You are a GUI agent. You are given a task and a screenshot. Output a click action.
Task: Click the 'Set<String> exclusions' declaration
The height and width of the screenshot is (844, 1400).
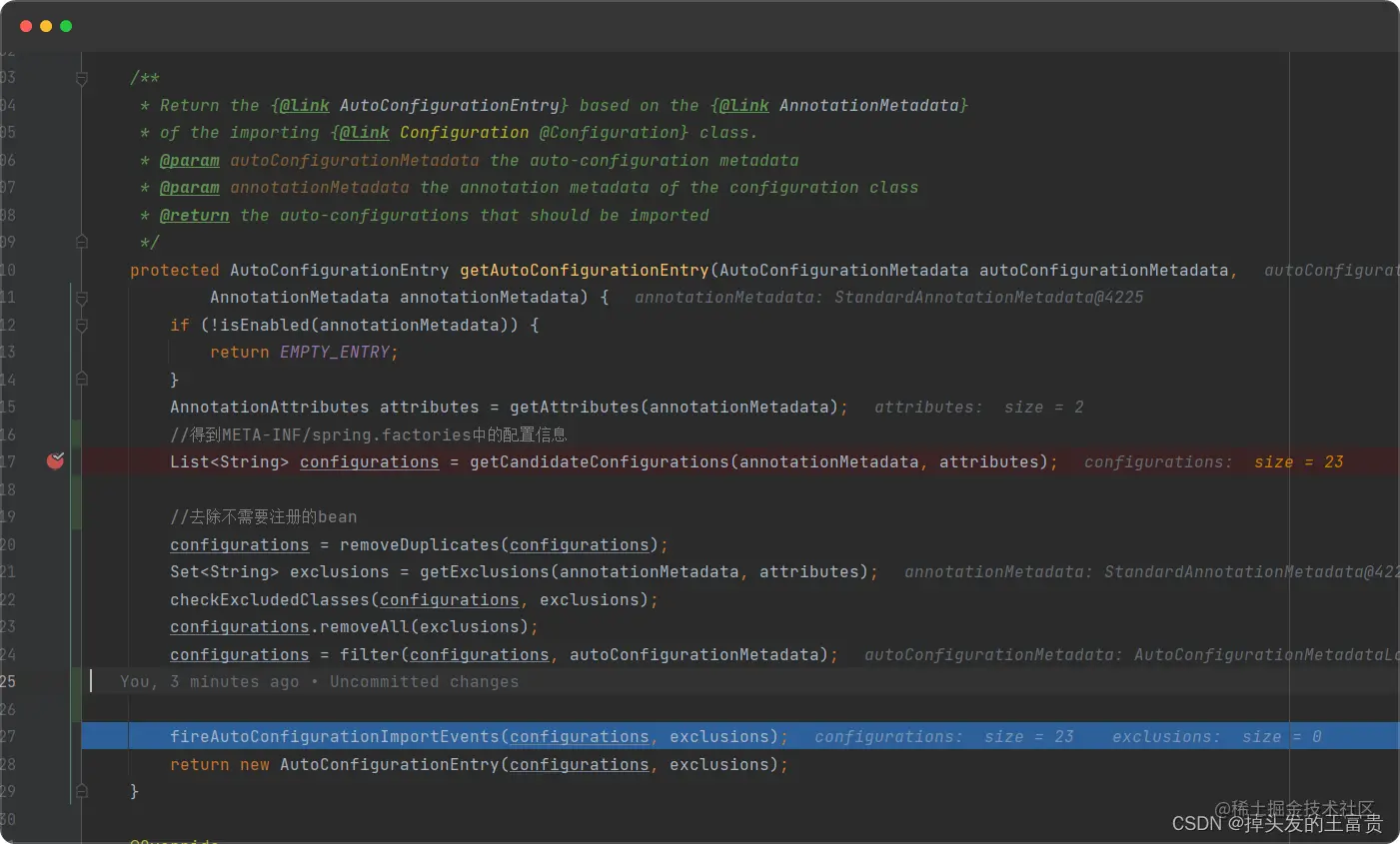click(279, 572)
